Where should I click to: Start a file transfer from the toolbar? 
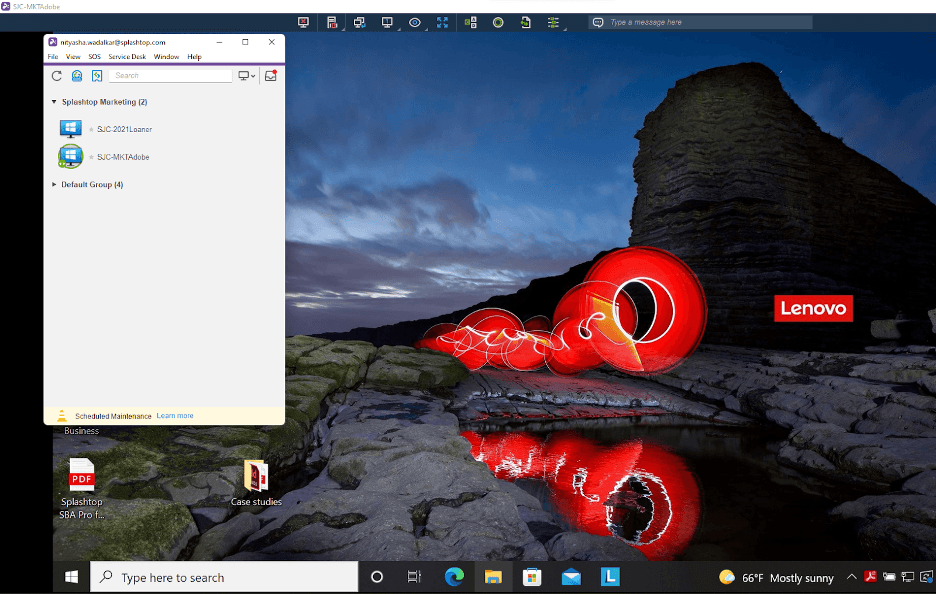point(525,22)
